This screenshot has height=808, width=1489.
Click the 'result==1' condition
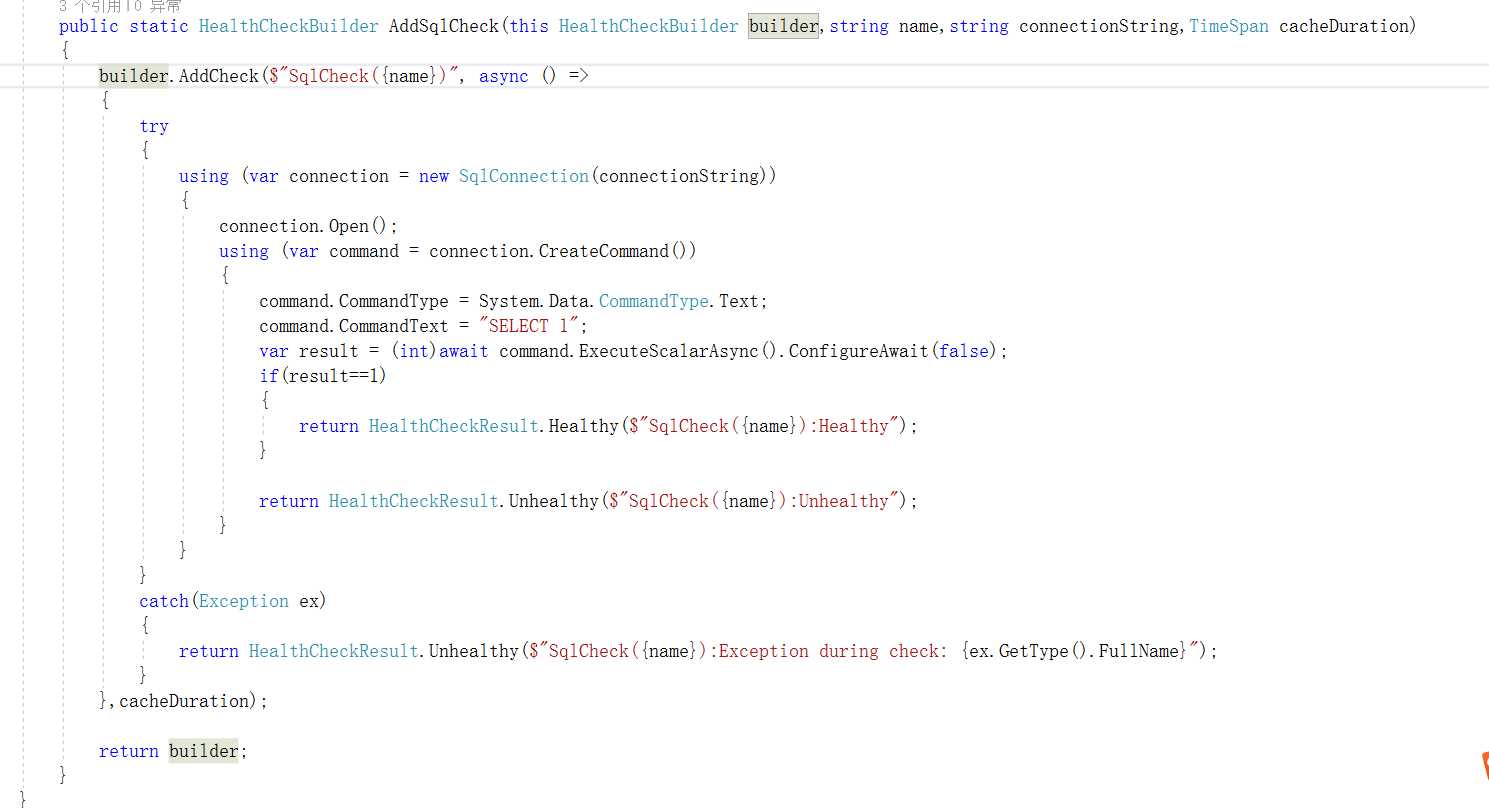334,376
